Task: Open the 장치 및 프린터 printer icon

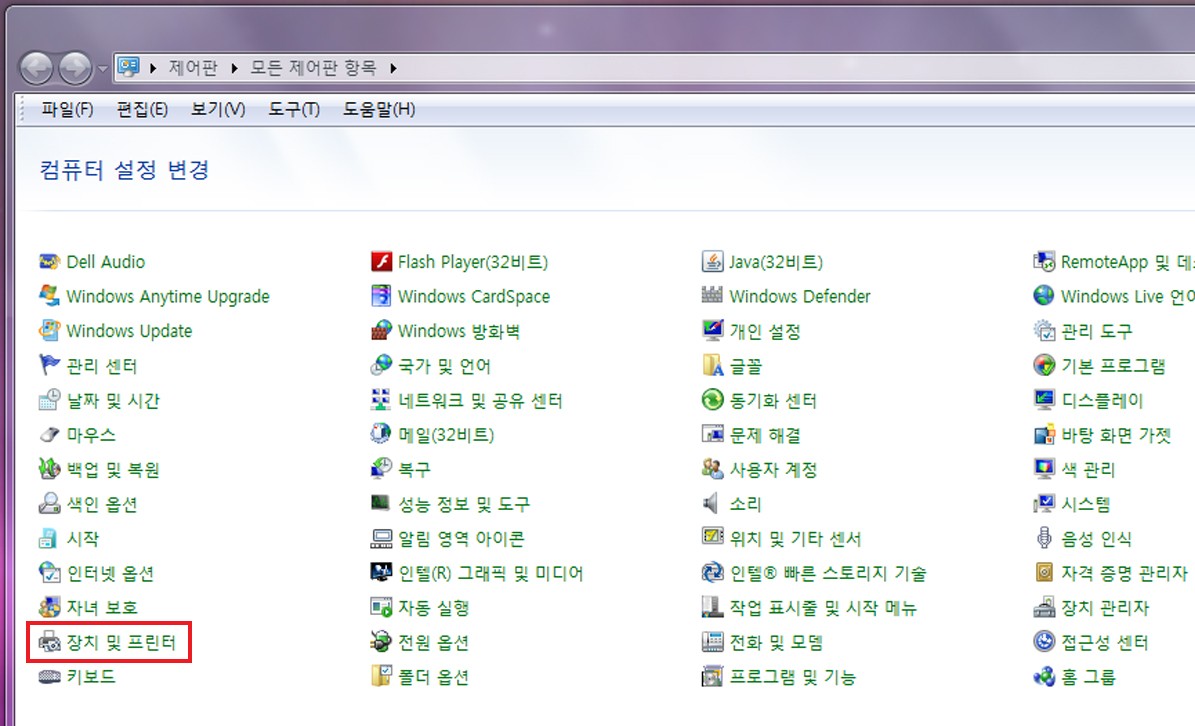Action: (x=50, y=642)
